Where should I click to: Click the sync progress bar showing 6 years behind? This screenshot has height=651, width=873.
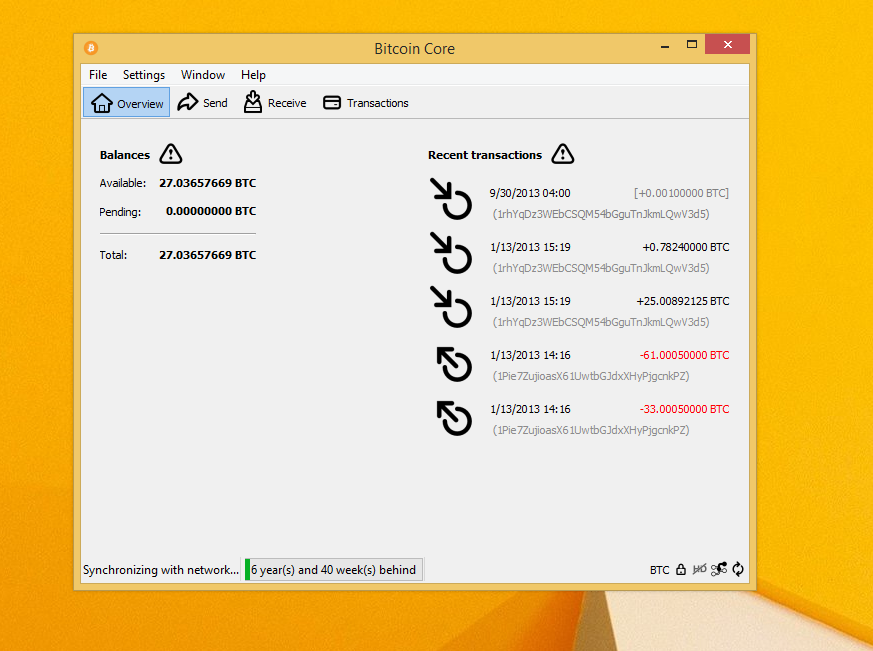point(334,570)
